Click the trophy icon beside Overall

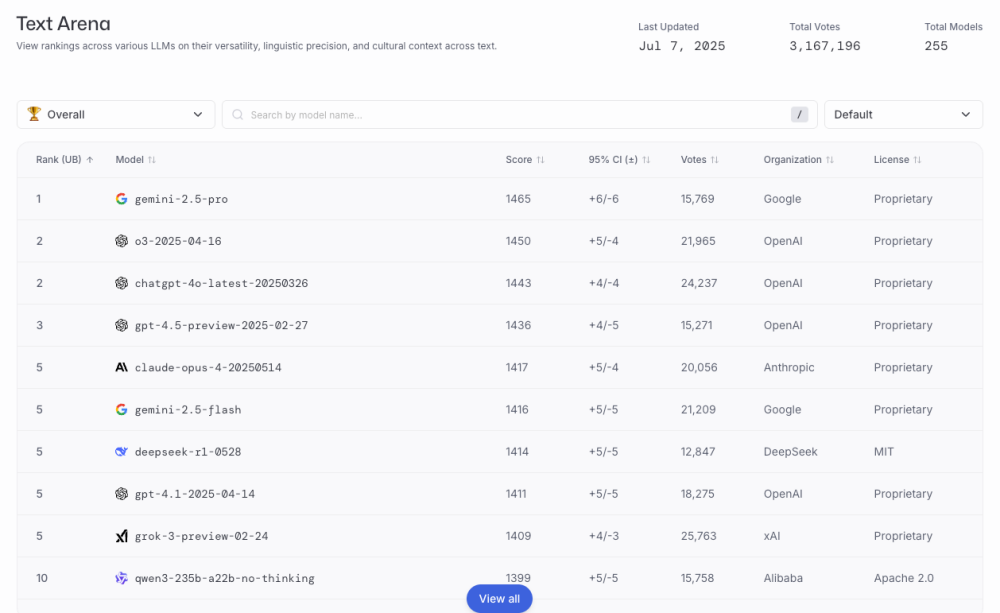pos(34,114)
